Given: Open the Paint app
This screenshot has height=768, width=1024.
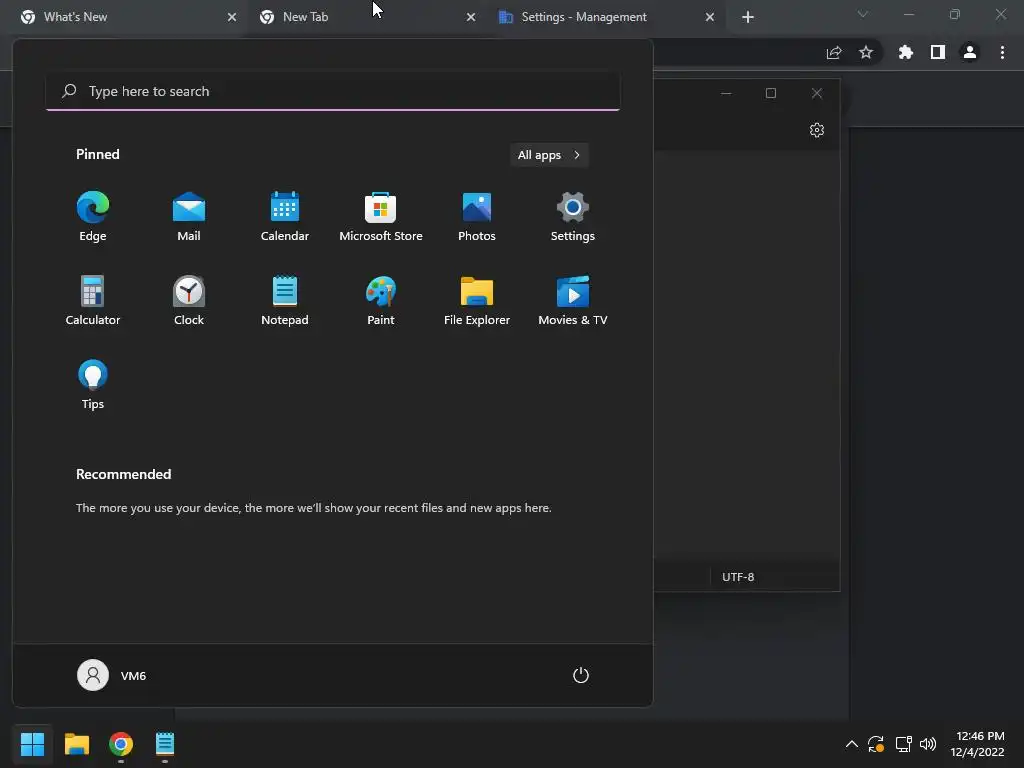Looking at the screenshot, I should (x=381, y=300).
